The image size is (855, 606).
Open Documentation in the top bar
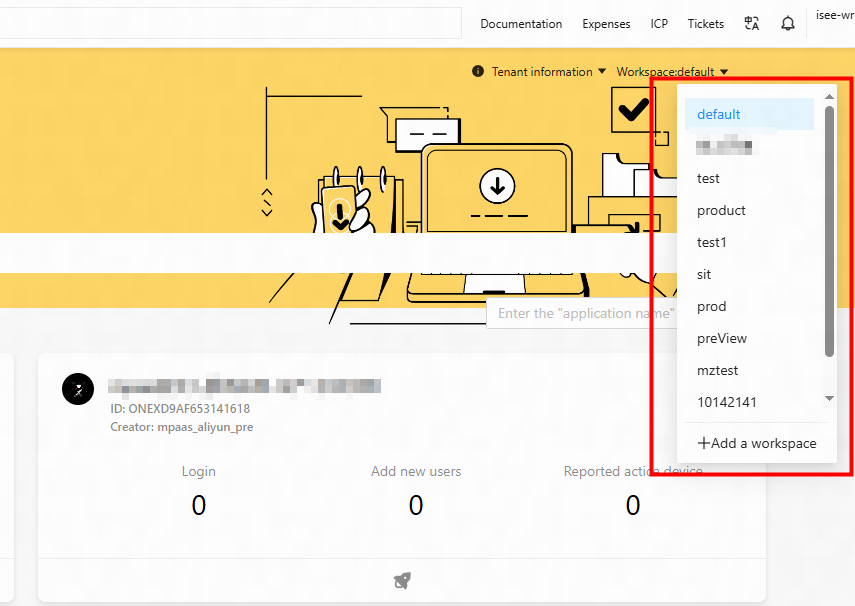tap(521, 24)
